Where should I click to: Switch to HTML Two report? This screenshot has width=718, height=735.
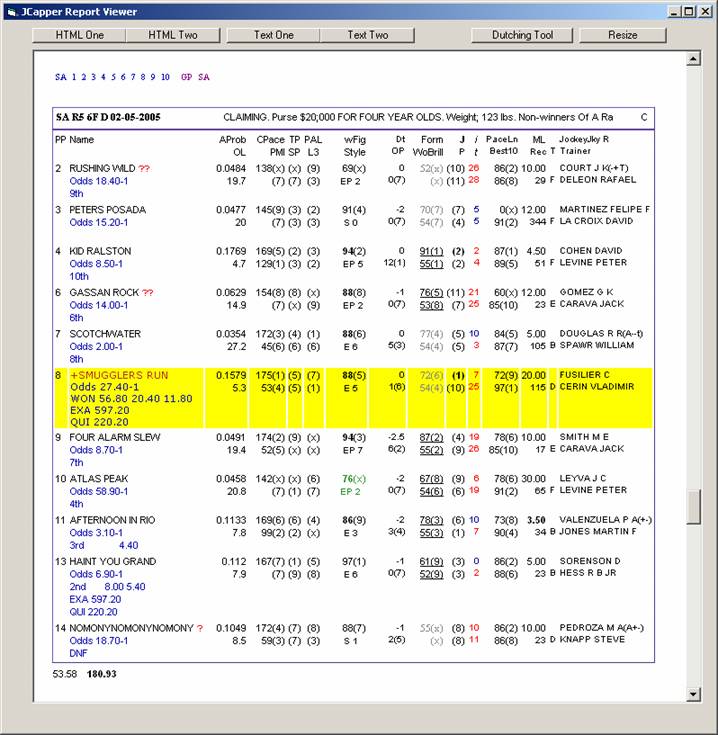pos(173,35)
